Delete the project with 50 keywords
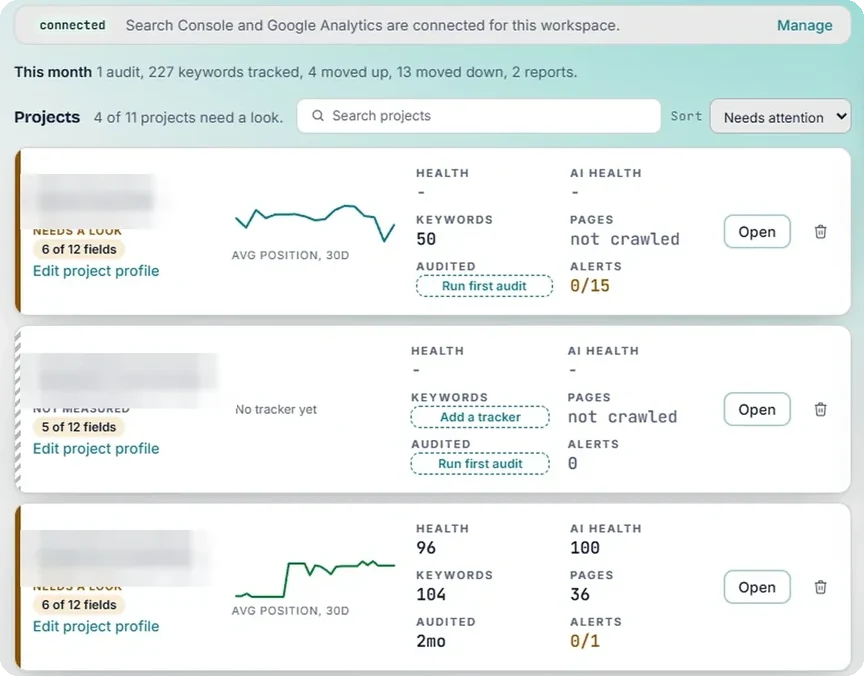Screen dimensions: 864x676 pos(820,231)
